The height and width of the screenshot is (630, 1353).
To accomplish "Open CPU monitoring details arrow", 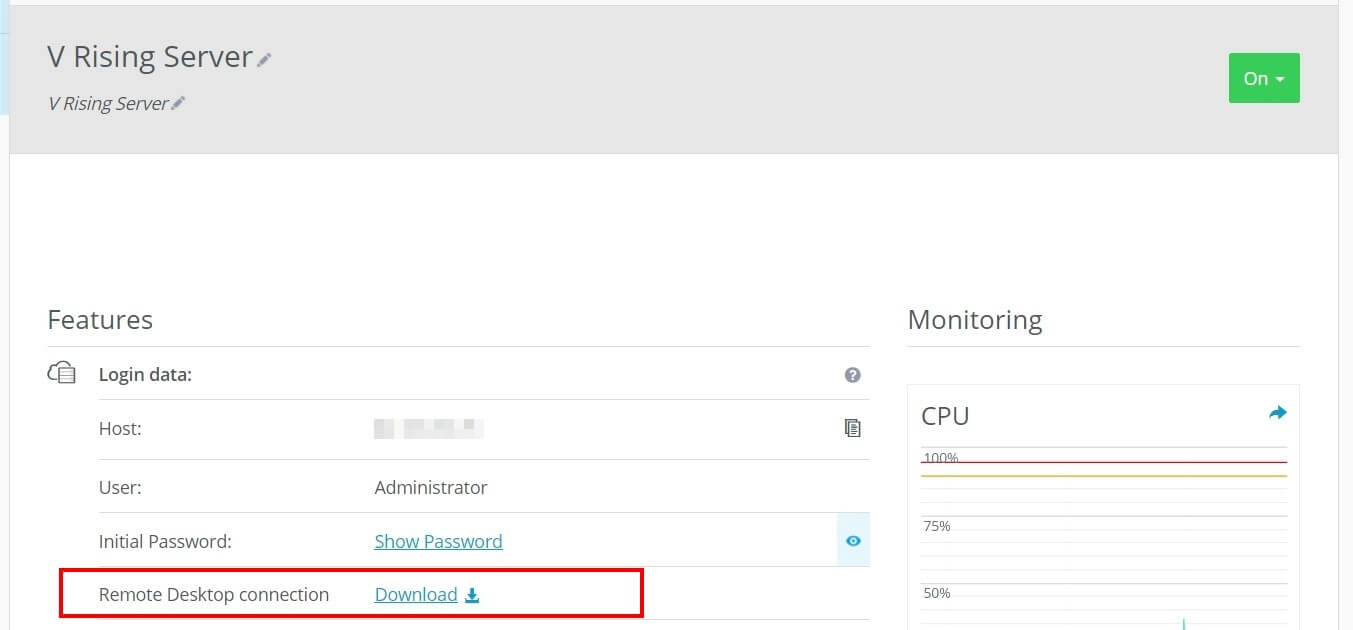I will click(x=1277, y=413).
